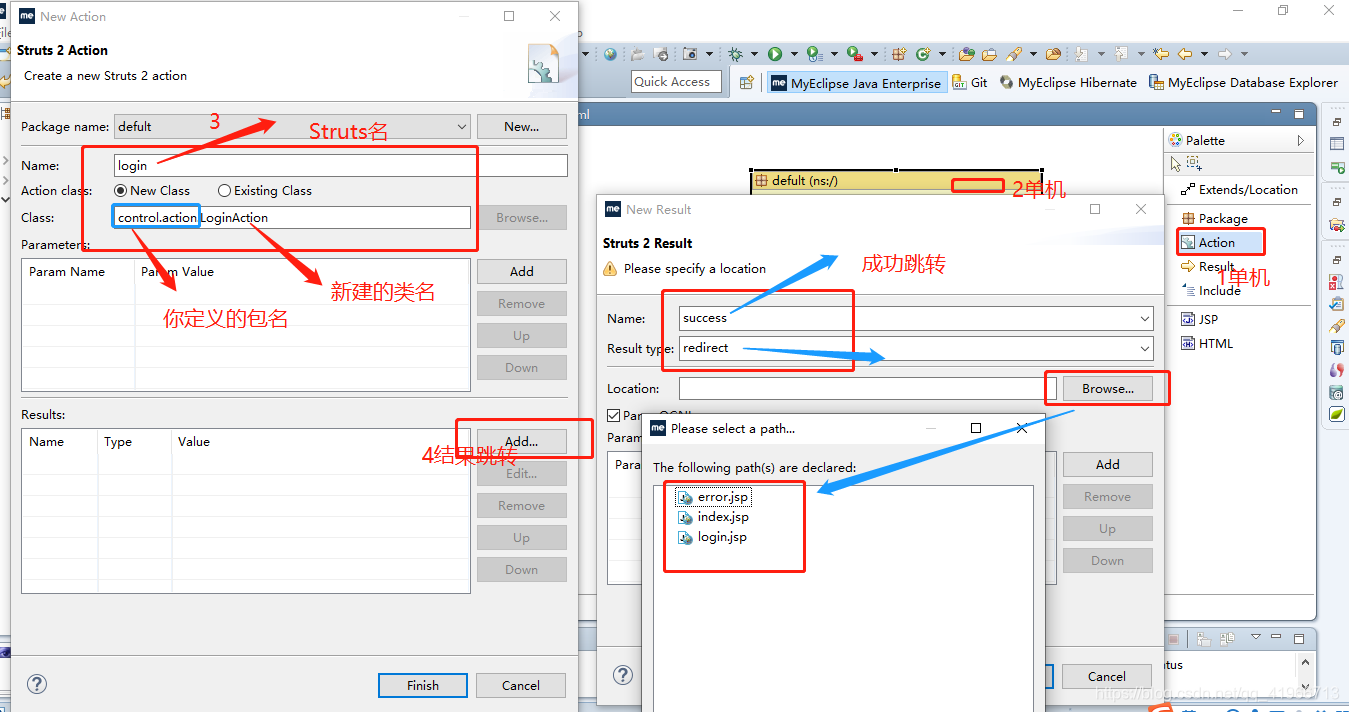This screenshot has height=712, width=1349.
Task: Choose the Palette arrow selection tool
Action: click(x=1176, y=163)
